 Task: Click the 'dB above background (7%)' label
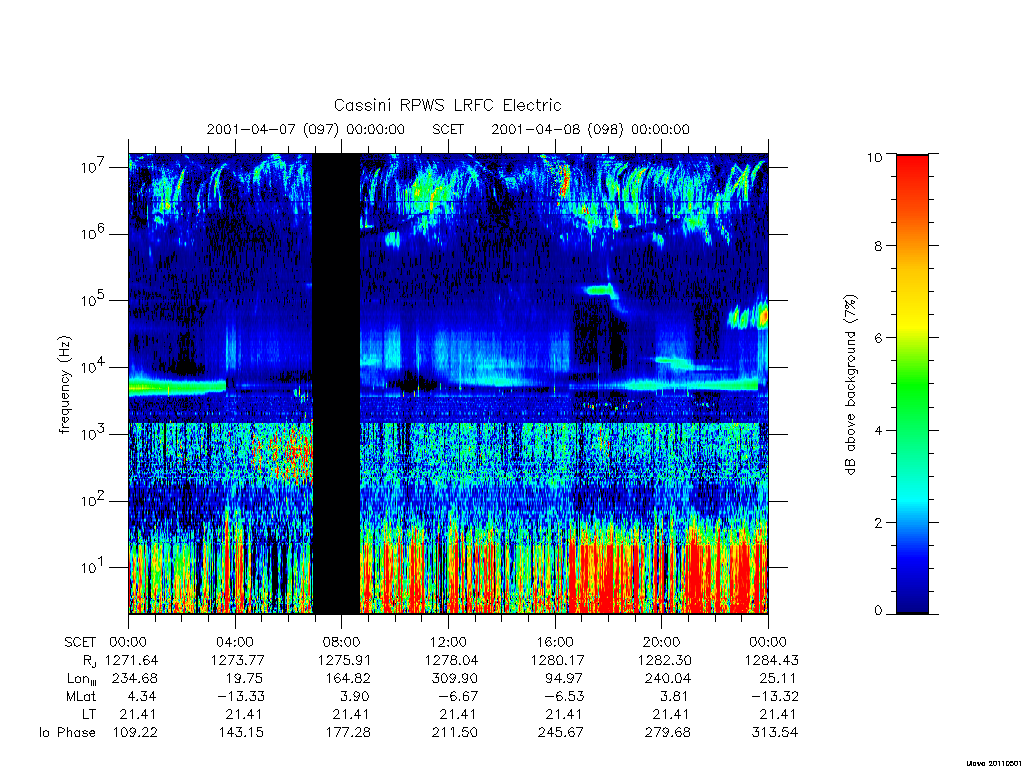click(850, 384)
